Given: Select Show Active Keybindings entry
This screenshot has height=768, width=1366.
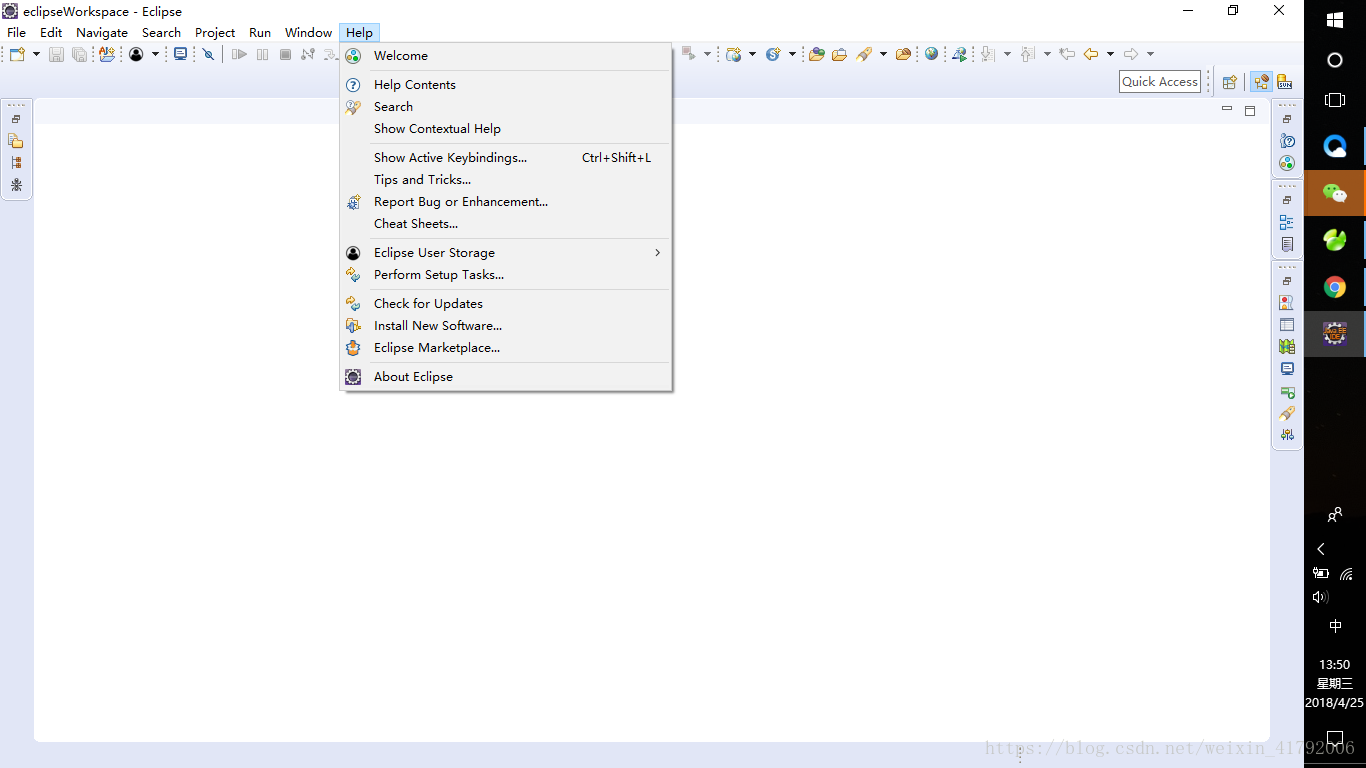Looking at the screenshot, I should point(506,158).
